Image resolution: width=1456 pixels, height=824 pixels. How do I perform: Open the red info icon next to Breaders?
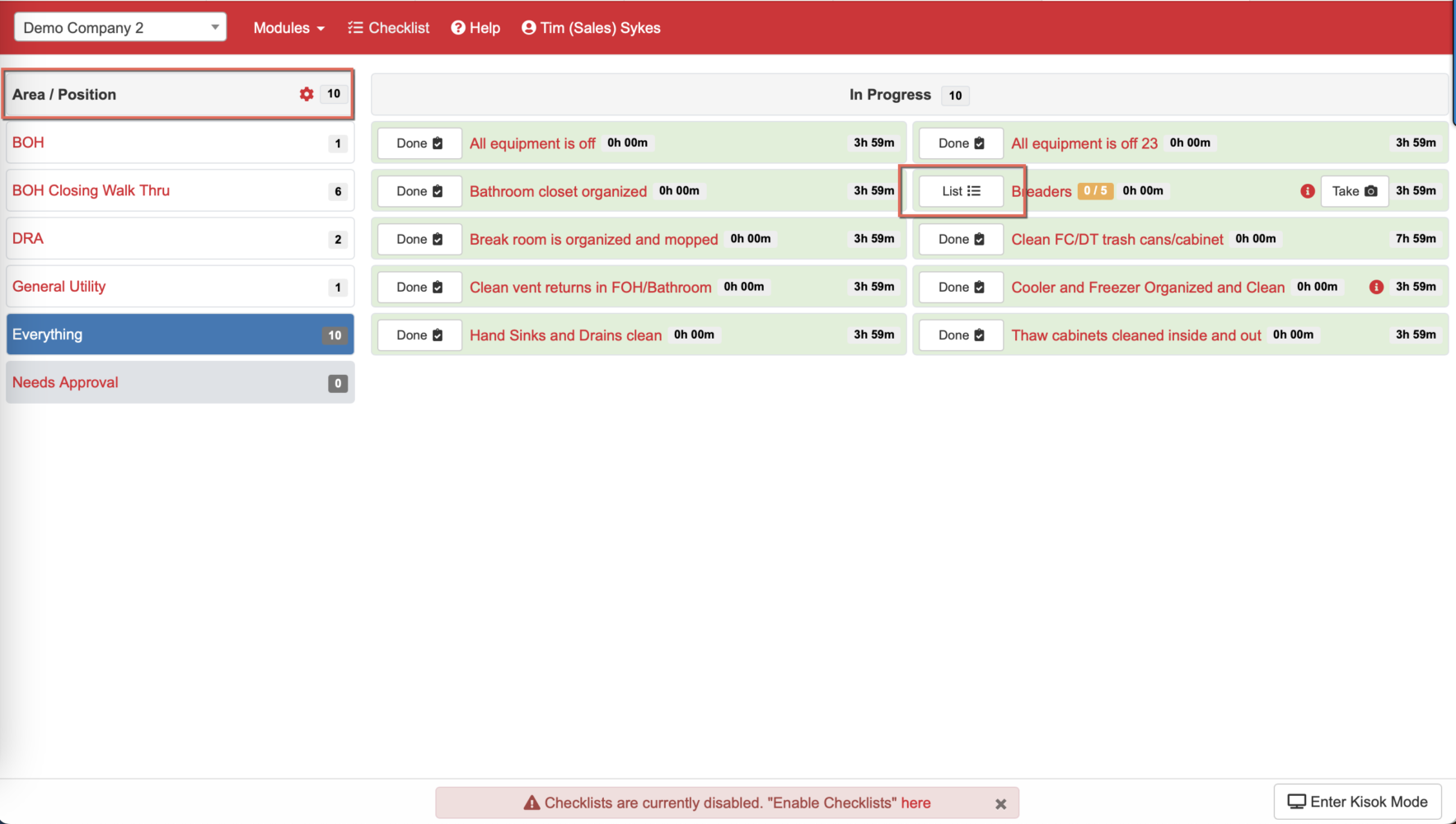point(1307,190)
